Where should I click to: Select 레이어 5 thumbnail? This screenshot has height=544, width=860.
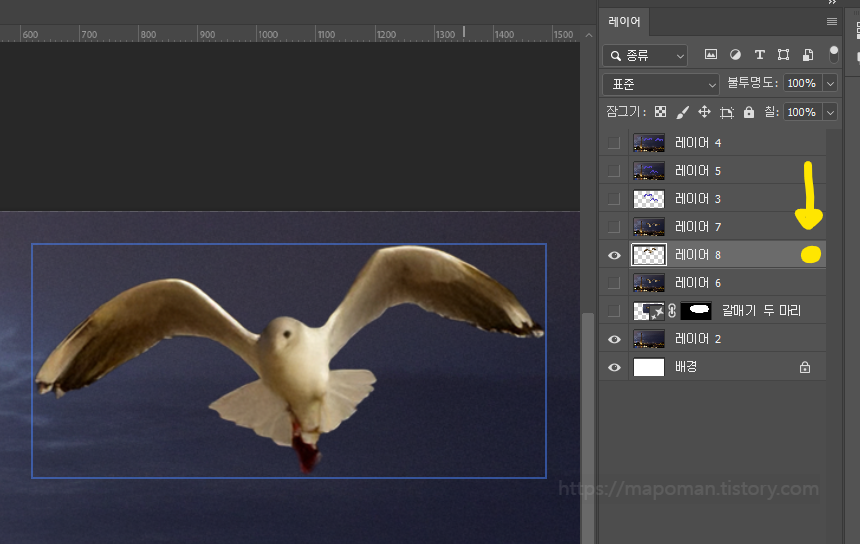click(x=649, y=171)
